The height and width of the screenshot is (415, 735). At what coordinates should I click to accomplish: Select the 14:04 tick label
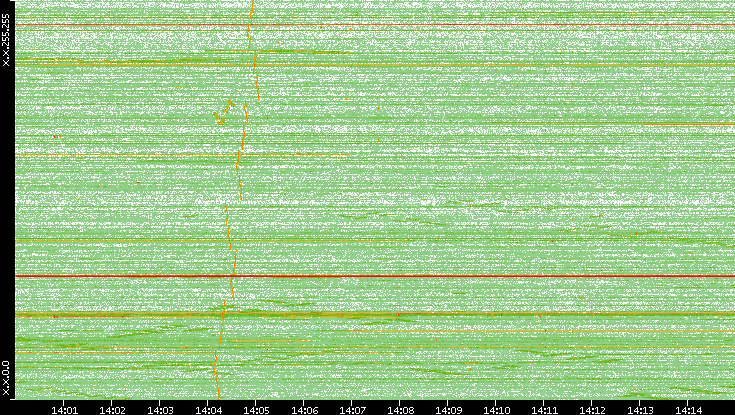(208, 410)
